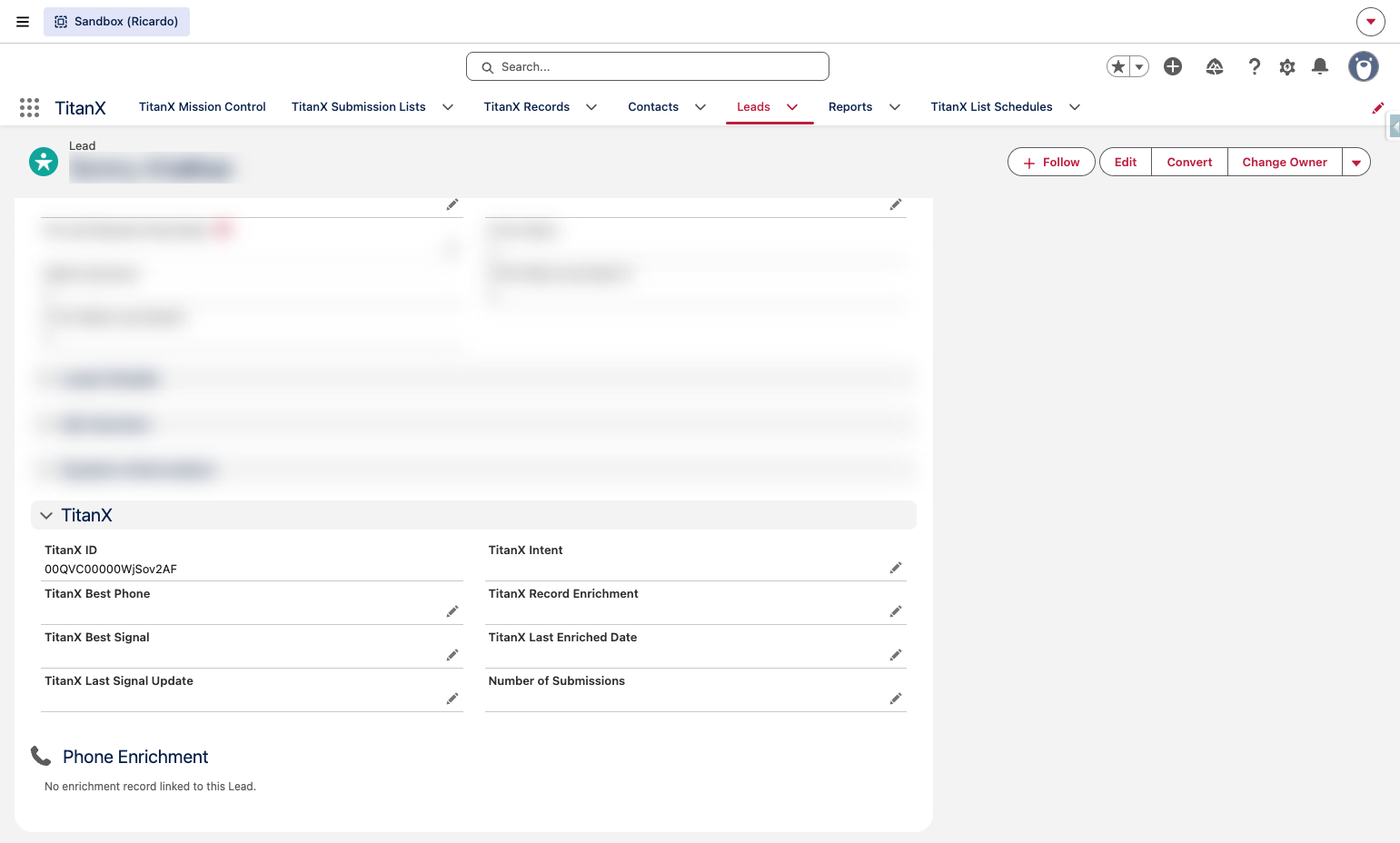The width and height of the screenshot is (1400, 843).
Task: Click the Convert button
Action: point(1189,162)
